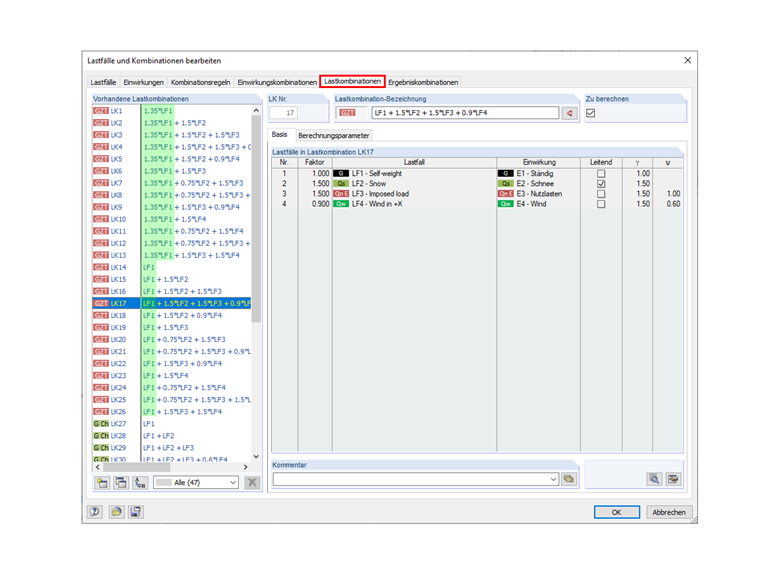Screen dimensions: 760x570
Task: Toggle Leitend checkbox for E1 Ständig
Action: 601,174
